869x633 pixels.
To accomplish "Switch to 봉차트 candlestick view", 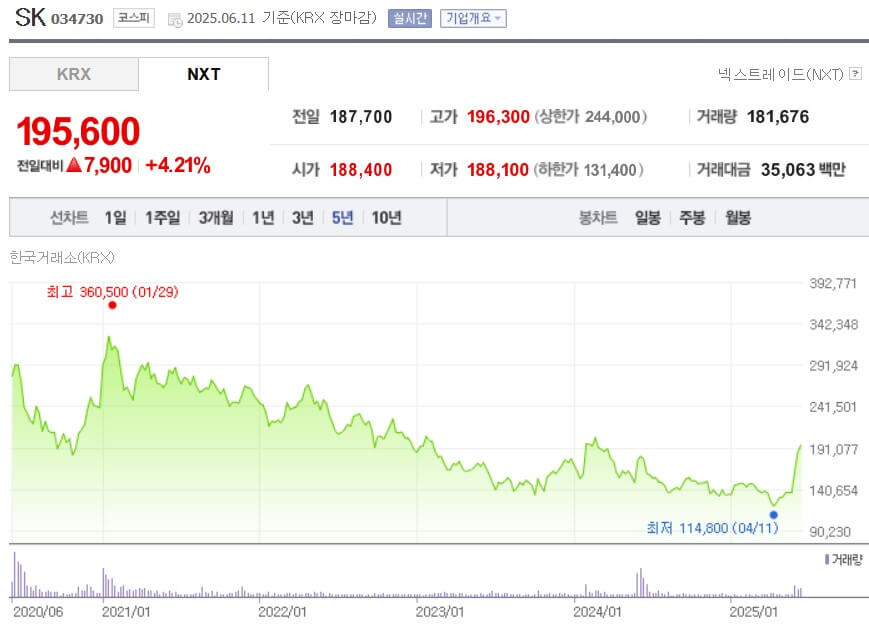I will pyautogui.click(x=597, y=217).
